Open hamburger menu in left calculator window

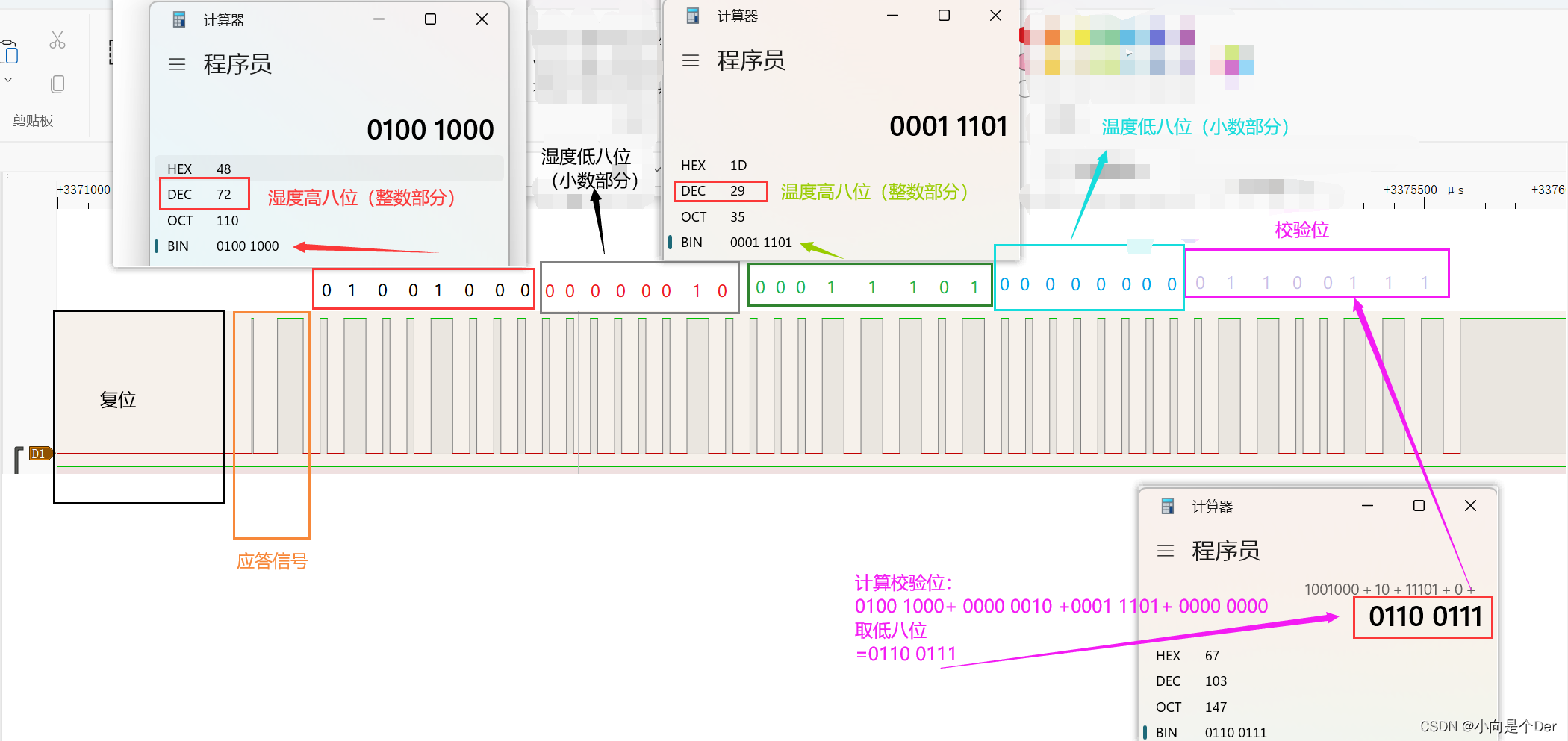[177, 65]
